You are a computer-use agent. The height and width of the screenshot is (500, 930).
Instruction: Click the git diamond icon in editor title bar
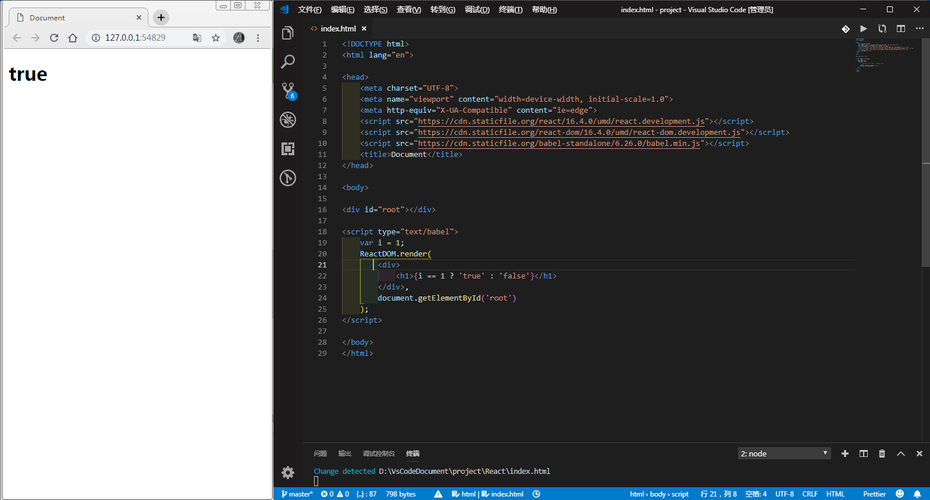[x=845, y=28]
